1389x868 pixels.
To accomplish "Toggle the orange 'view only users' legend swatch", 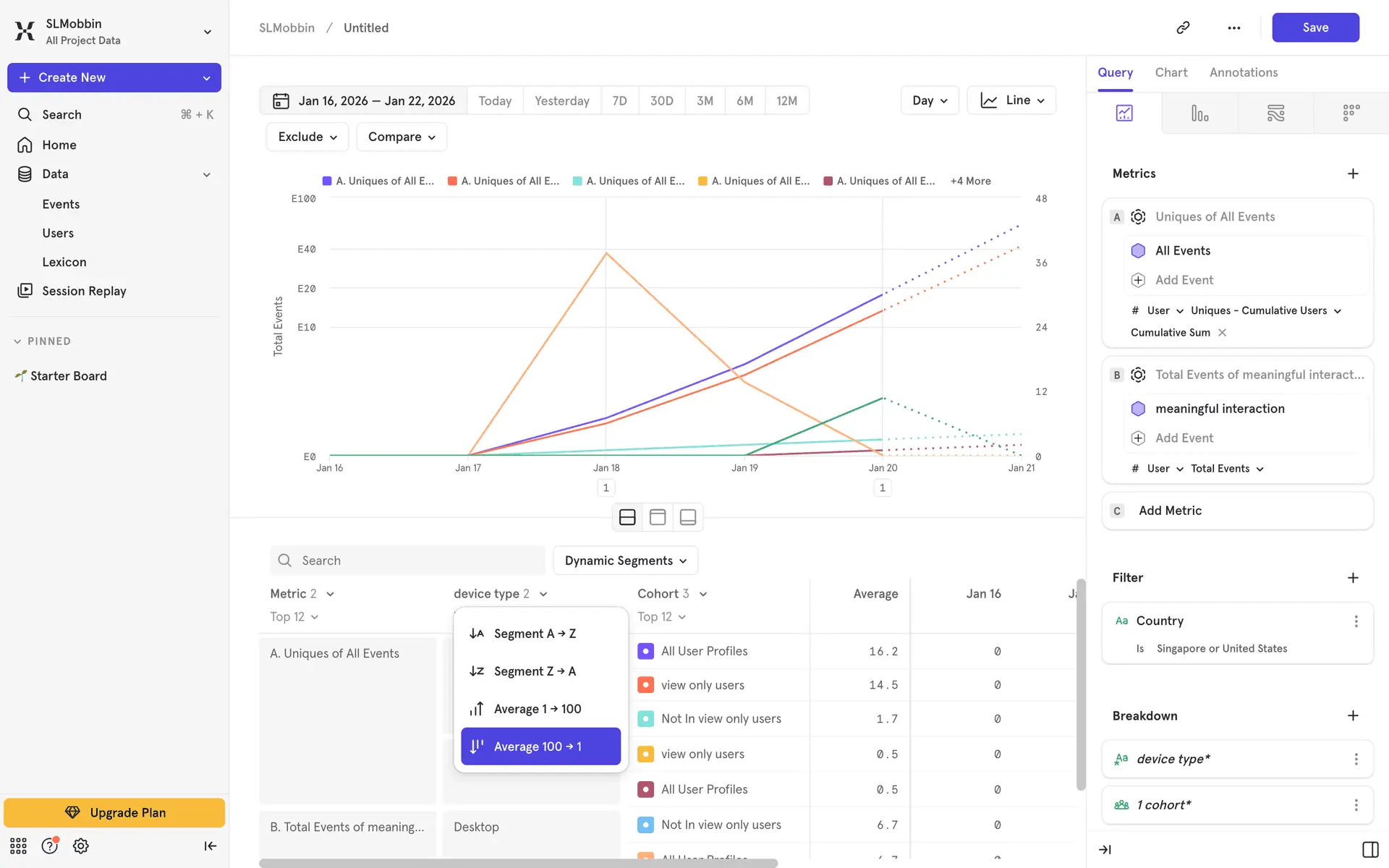I will (646, 685).
